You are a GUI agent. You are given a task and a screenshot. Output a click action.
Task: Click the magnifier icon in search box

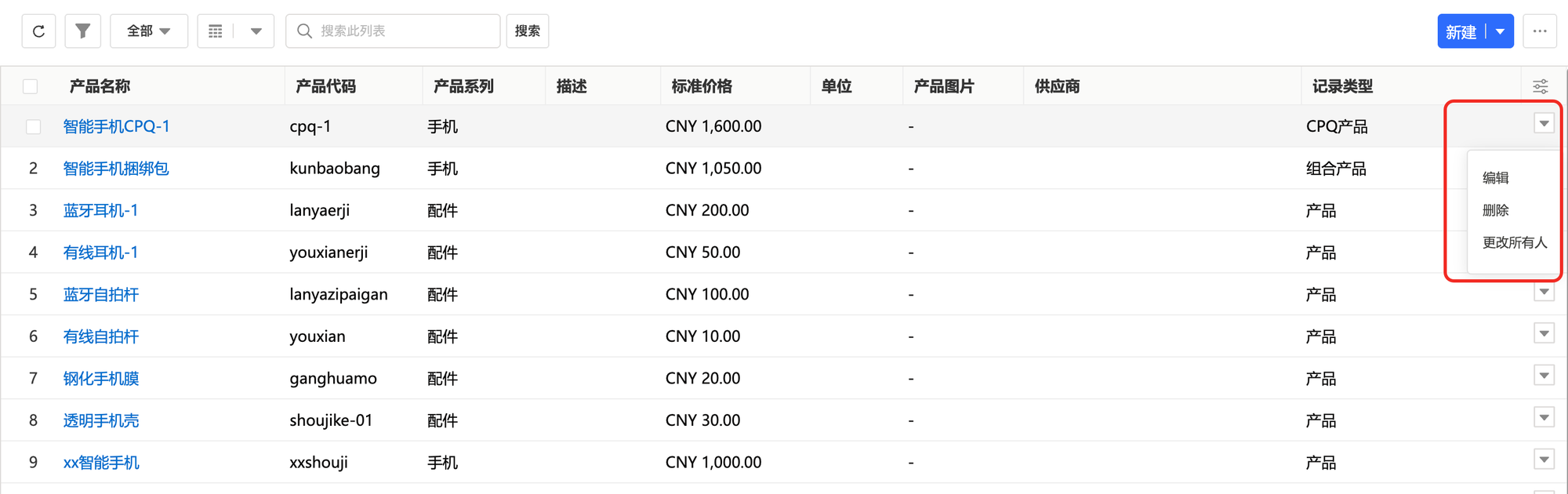(304, 31)
